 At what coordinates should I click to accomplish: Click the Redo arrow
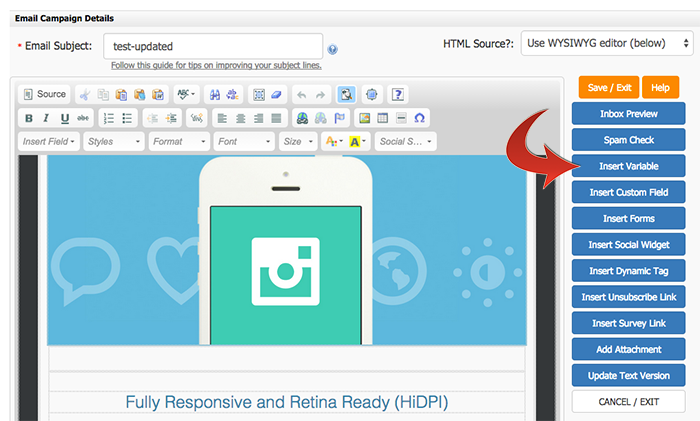[x=321, y=95]
